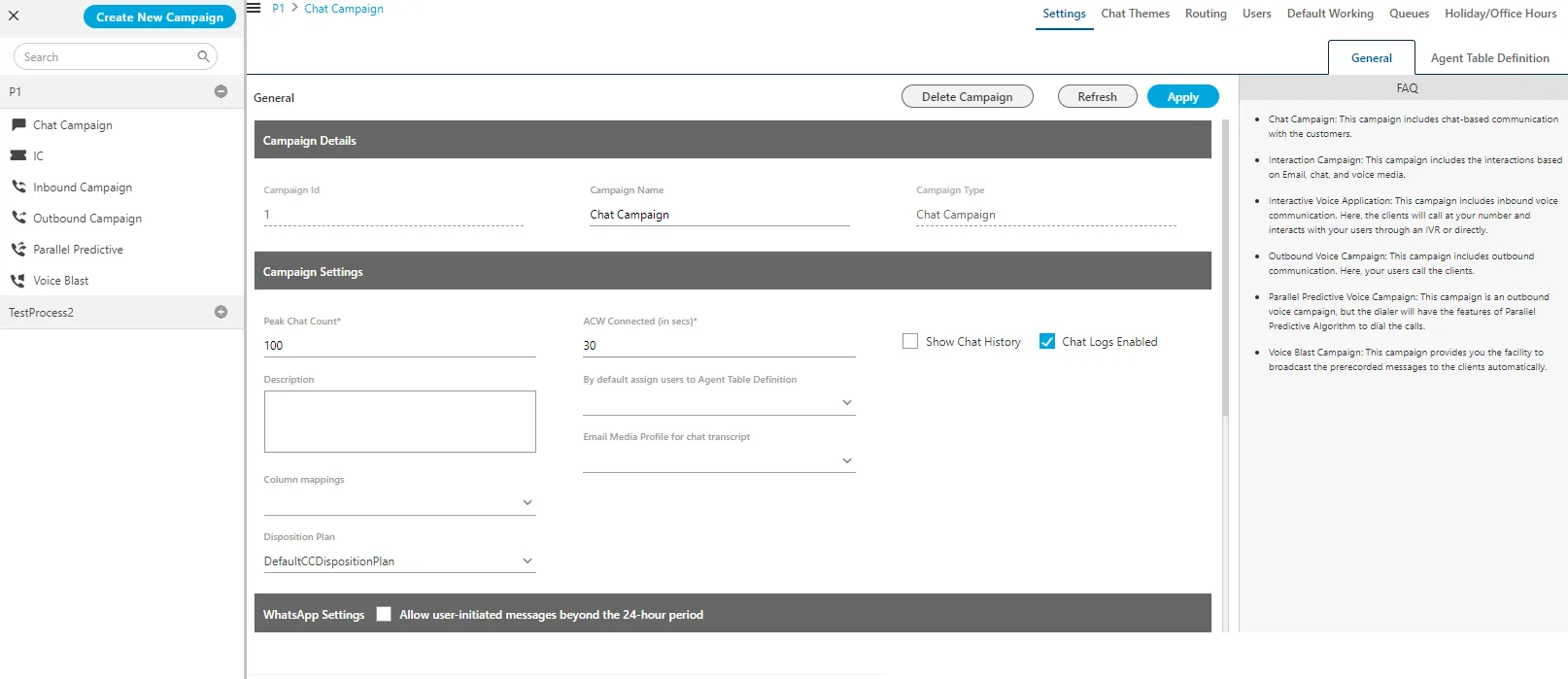Select the General sub-tab
The image size is (1568, 679).
click(1371, 57)
